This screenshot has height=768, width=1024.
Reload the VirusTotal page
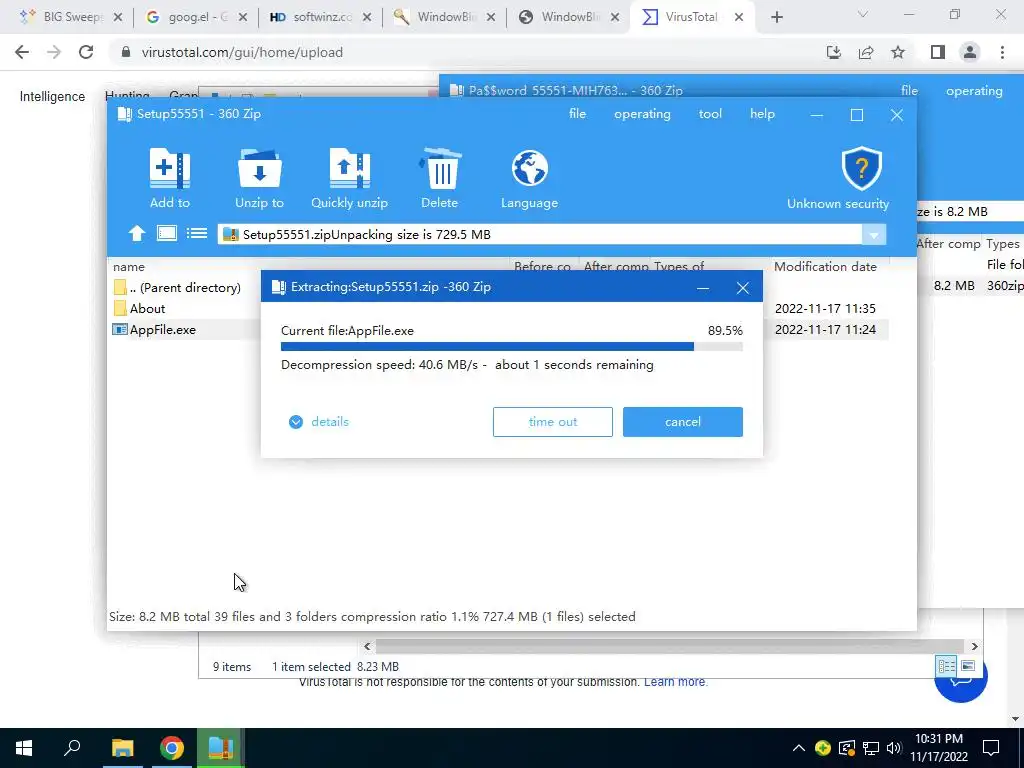click(86, 52)
